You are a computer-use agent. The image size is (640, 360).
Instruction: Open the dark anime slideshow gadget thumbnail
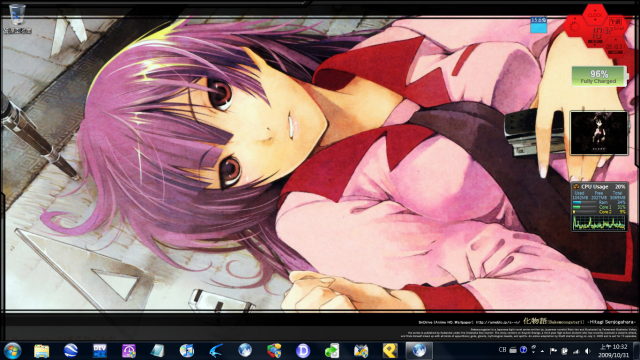(x=599, y=133)
